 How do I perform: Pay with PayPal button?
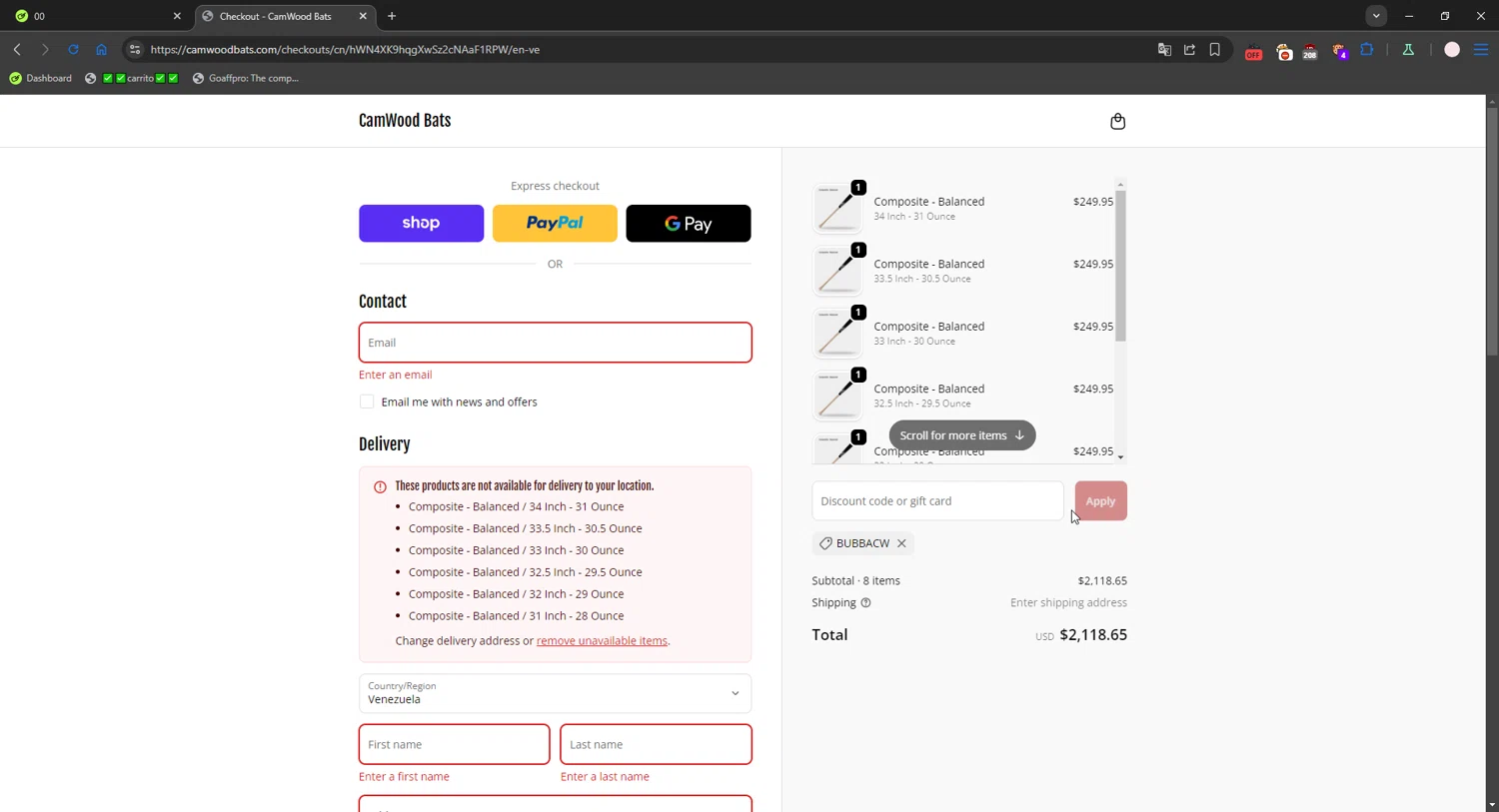[x=555, y=223]
